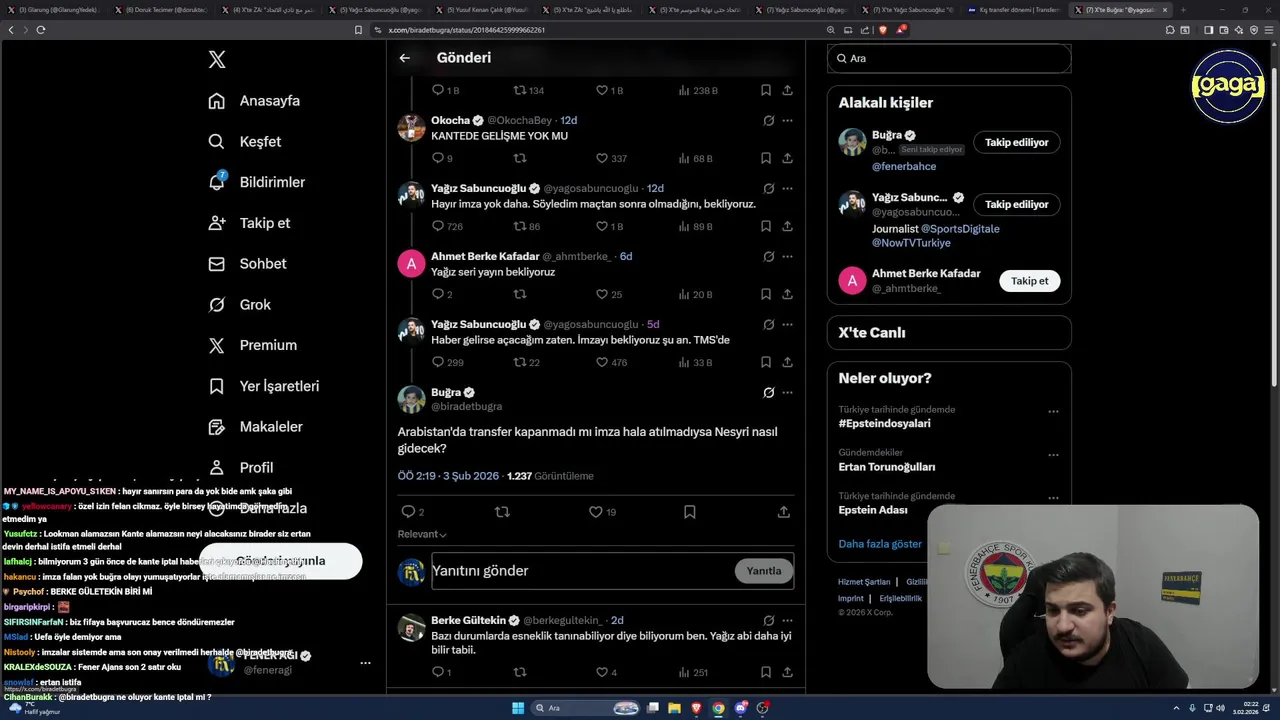The width and height of the screenshot is (1280, 720).
Task: Open more options for #Epsteindosyalari trend
Action: click(1053, 412)
